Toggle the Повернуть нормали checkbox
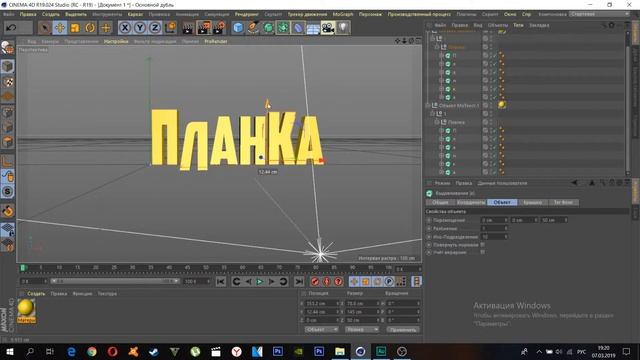Viewport: 640px width, 360px height. click(482, 244)
